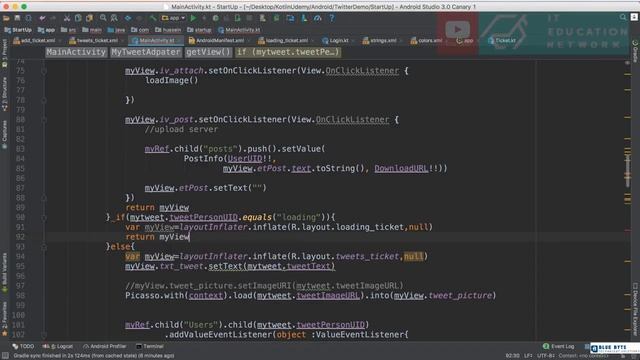Open the Terminal tool window
Viewport: 640px width, 360px height.
point(150,346)
